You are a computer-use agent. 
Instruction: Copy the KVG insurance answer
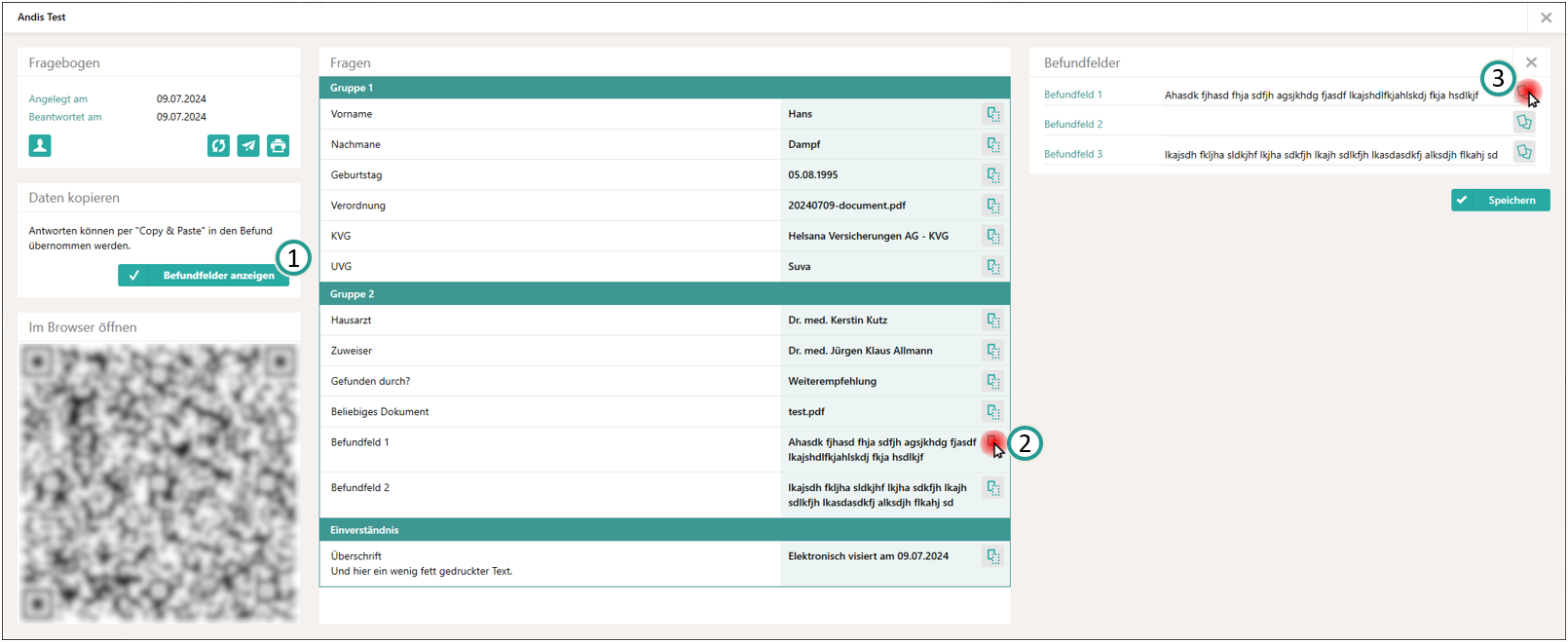tap(992, 236)
